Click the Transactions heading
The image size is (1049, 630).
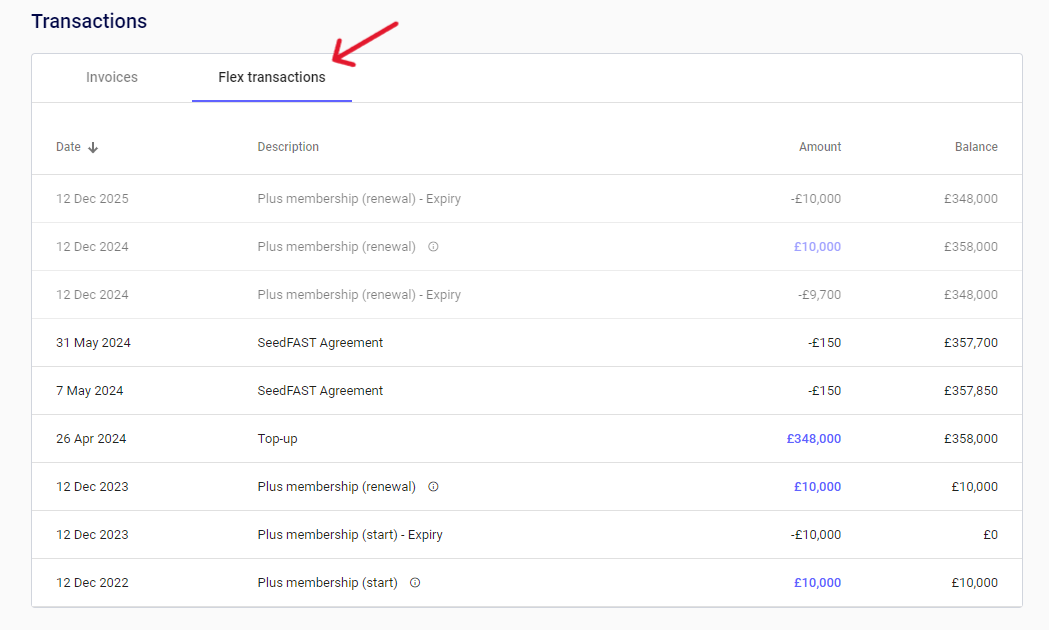click(x=89, y=21)
